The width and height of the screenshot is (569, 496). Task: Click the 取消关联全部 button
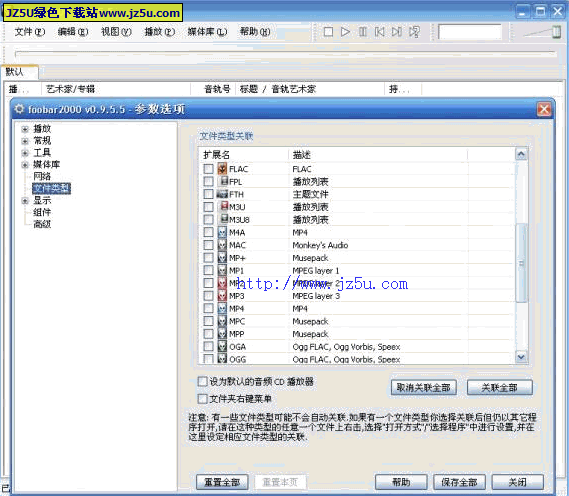pyautogui.click(x=423, y=388)
